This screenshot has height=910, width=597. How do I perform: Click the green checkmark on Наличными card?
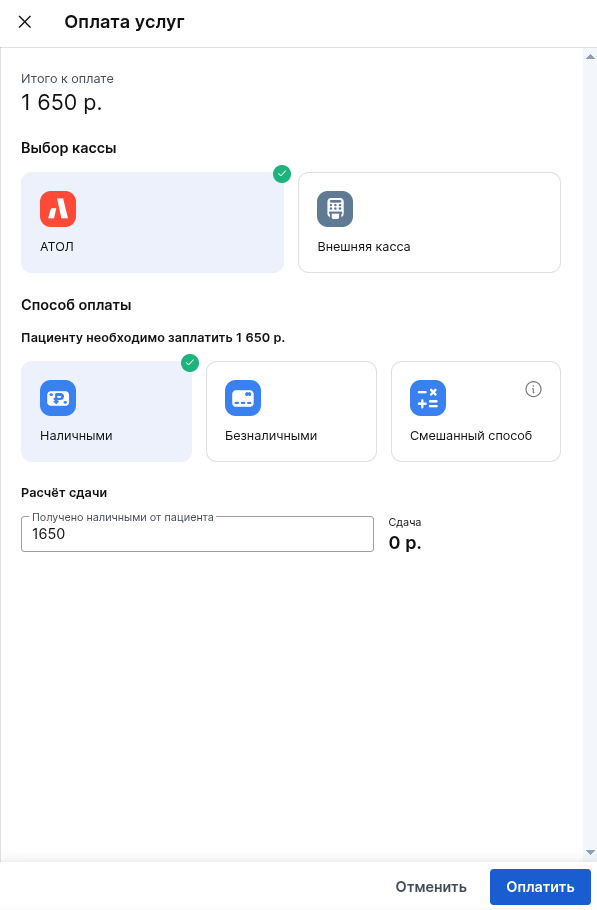coord(190,363)
